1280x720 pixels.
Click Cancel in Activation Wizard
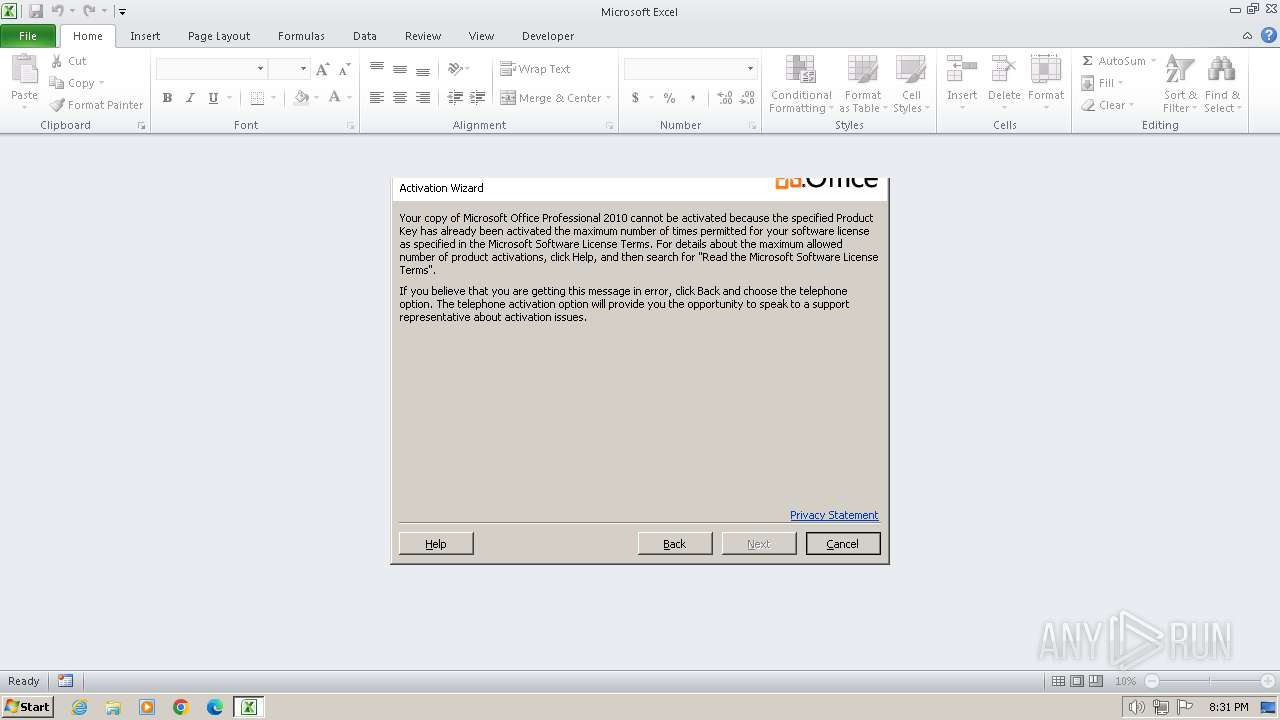[x=843, y=543]
